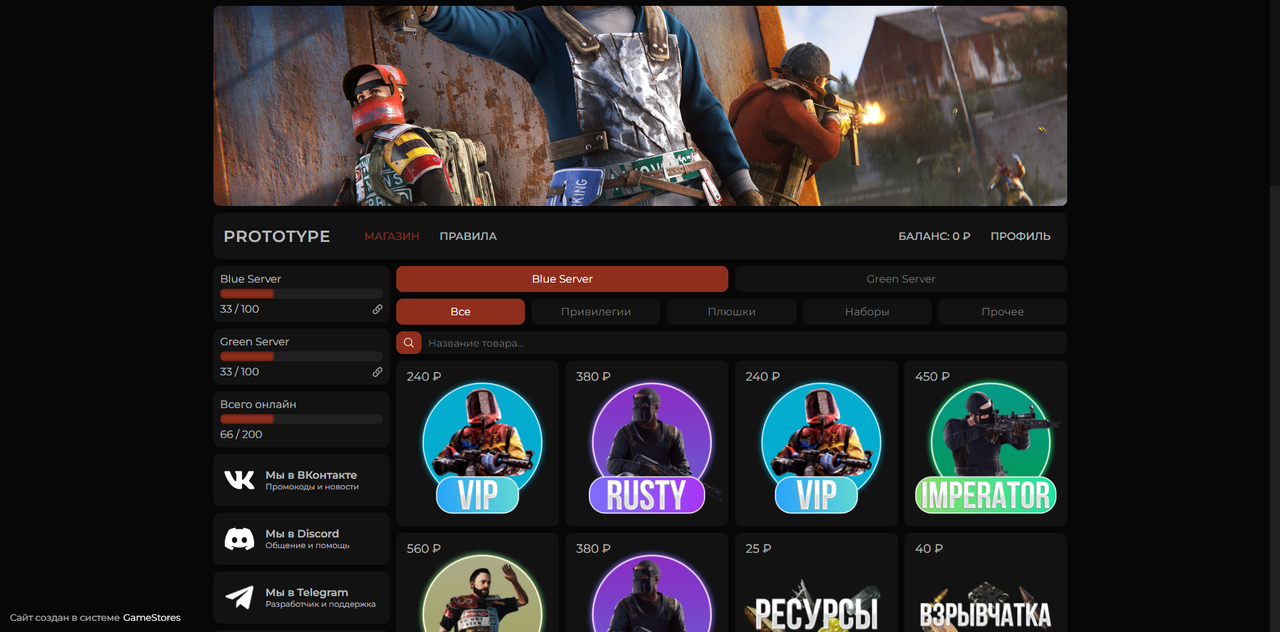The image size is (1280, 632).
Task: Click the red search magnifier icon
Action: click(408, 343)
